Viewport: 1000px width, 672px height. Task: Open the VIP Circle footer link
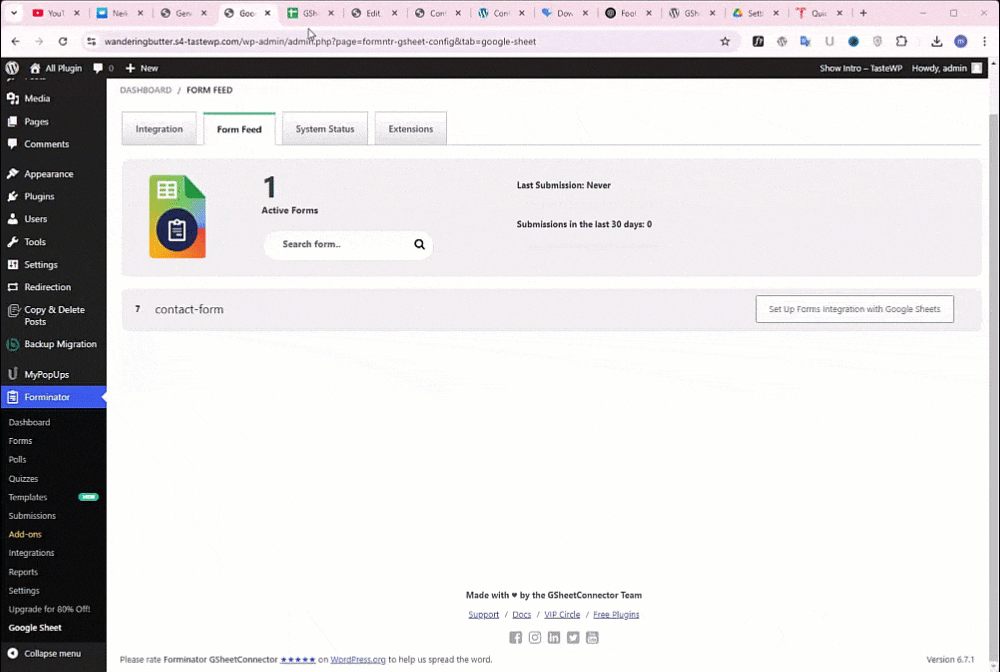tap(562, 615)
